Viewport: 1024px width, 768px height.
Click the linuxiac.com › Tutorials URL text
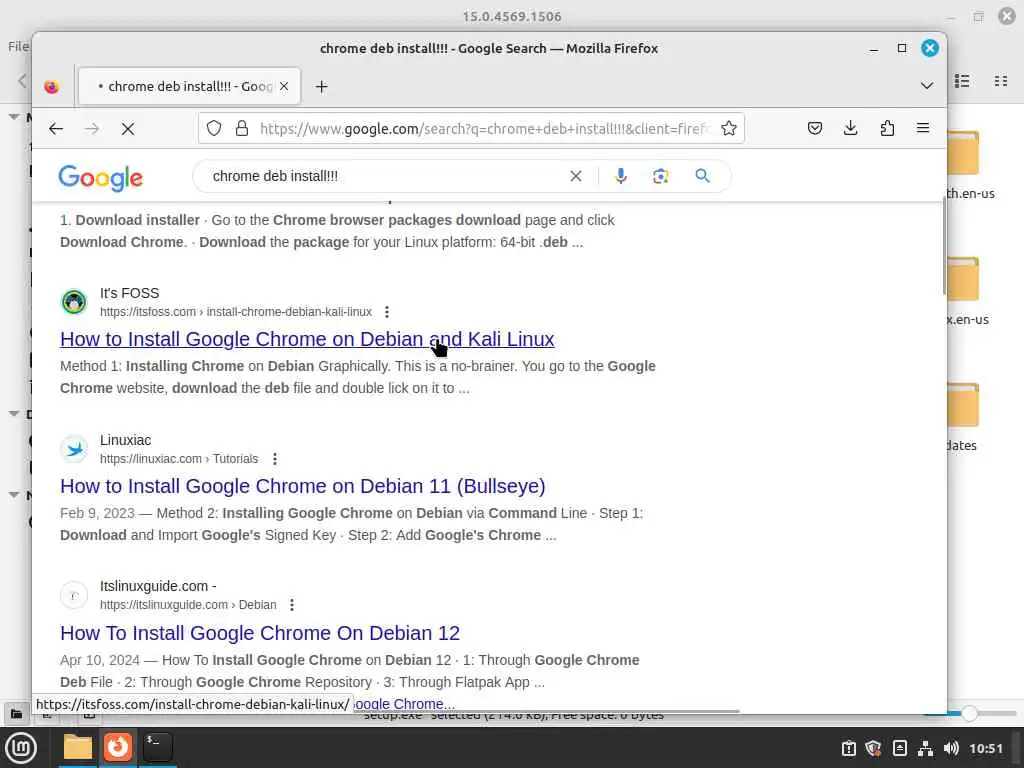tap(179, 459)
